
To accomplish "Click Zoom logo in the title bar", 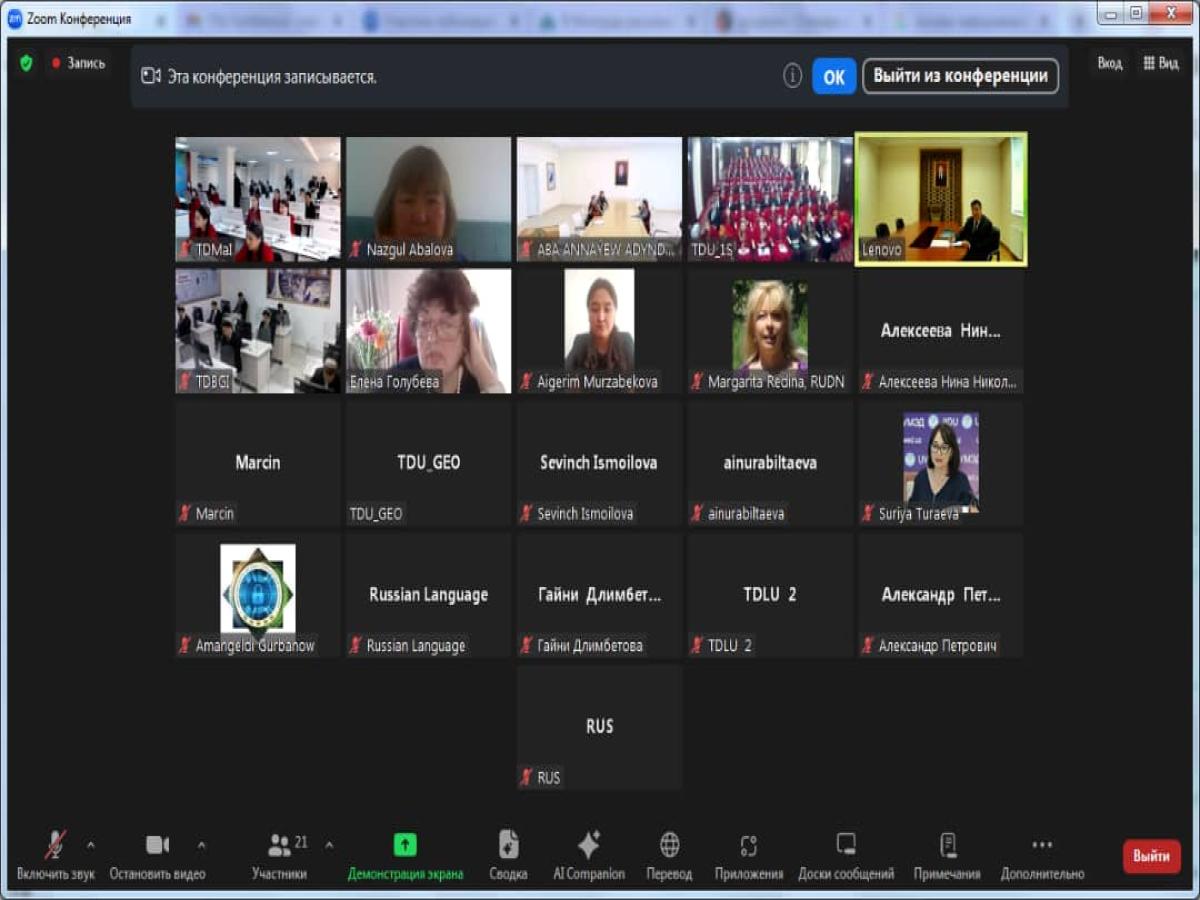I will [15, 18].
